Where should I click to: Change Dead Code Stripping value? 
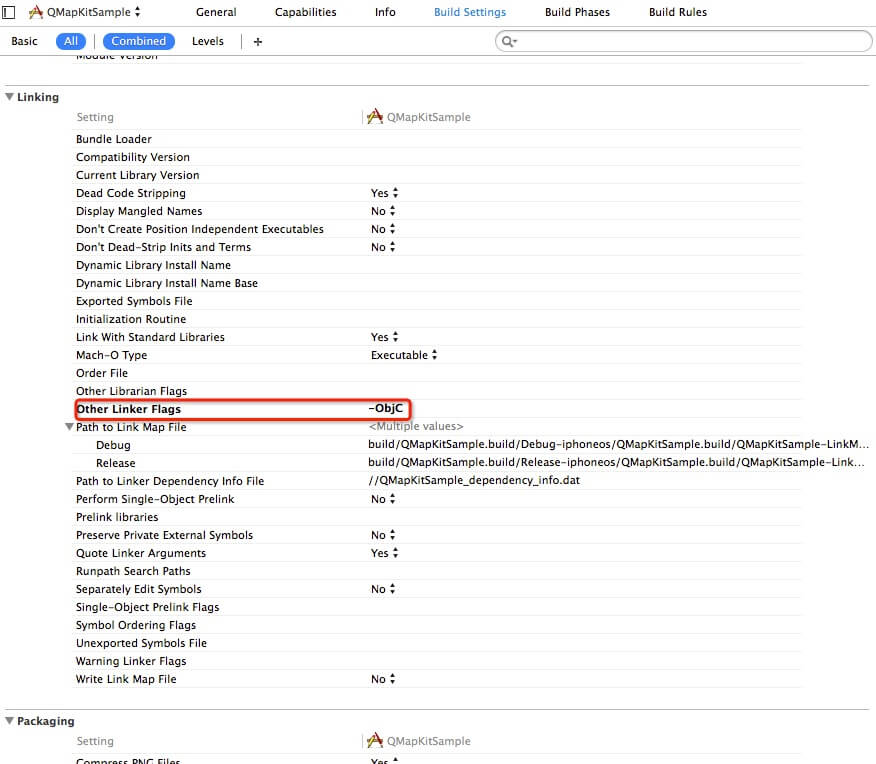384,193
